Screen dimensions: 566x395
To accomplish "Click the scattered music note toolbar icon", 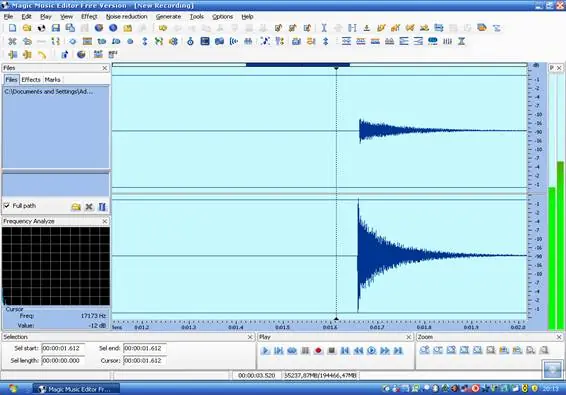I will [265, 42].
